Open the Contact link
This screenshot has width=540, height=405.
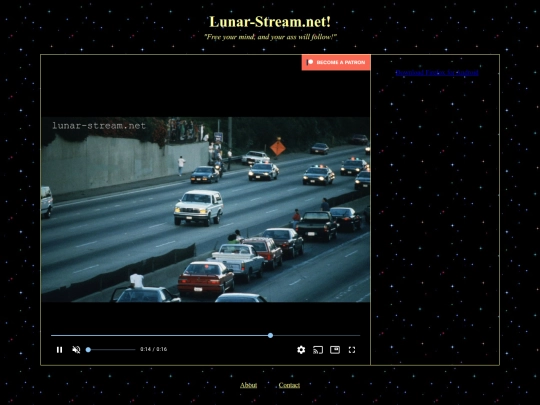tap(289, 385)
